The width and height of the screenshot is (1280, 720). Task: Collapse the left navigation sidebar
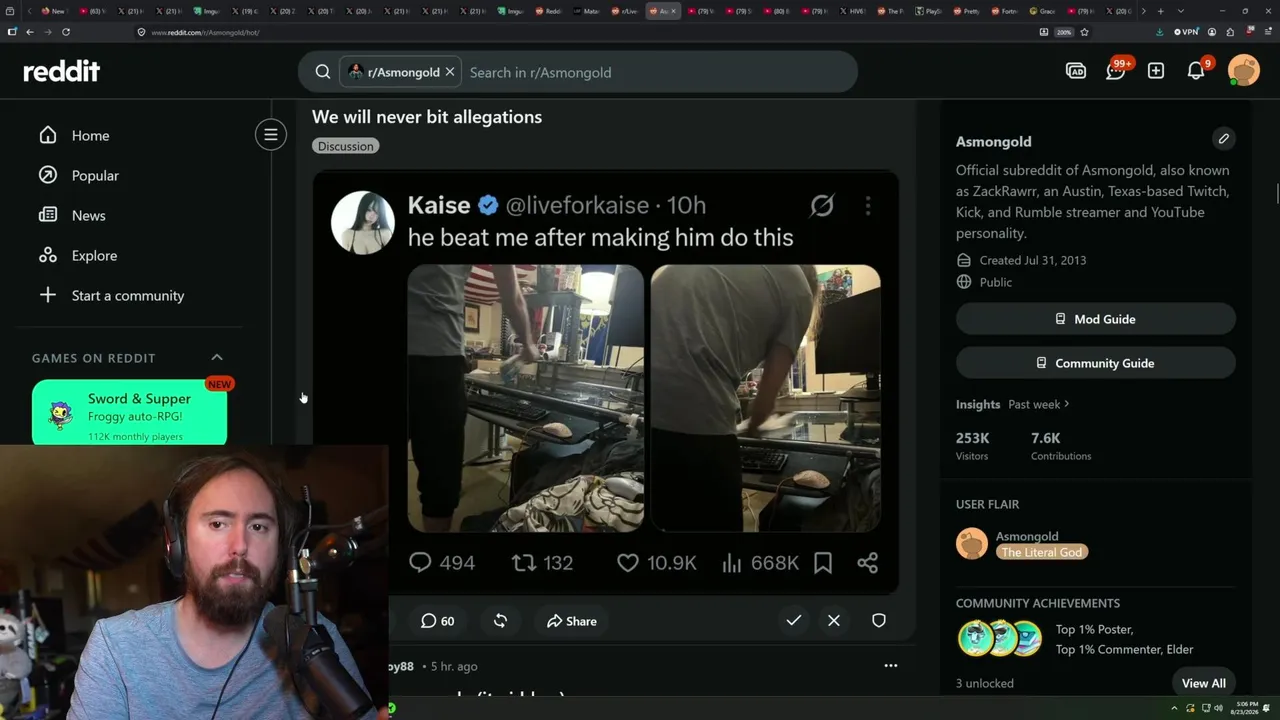click(271, 135)
